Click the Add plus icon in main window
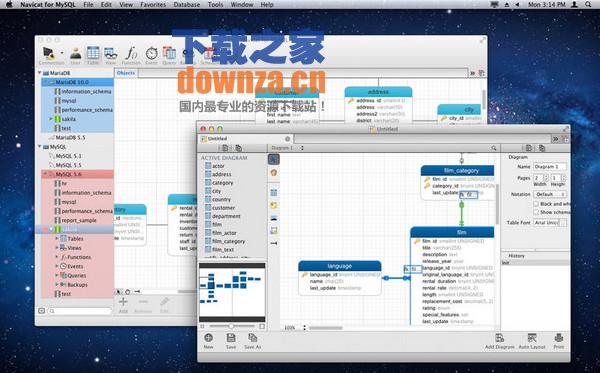The height and width of the screenshot is (373, 600). tap(123, 301)
